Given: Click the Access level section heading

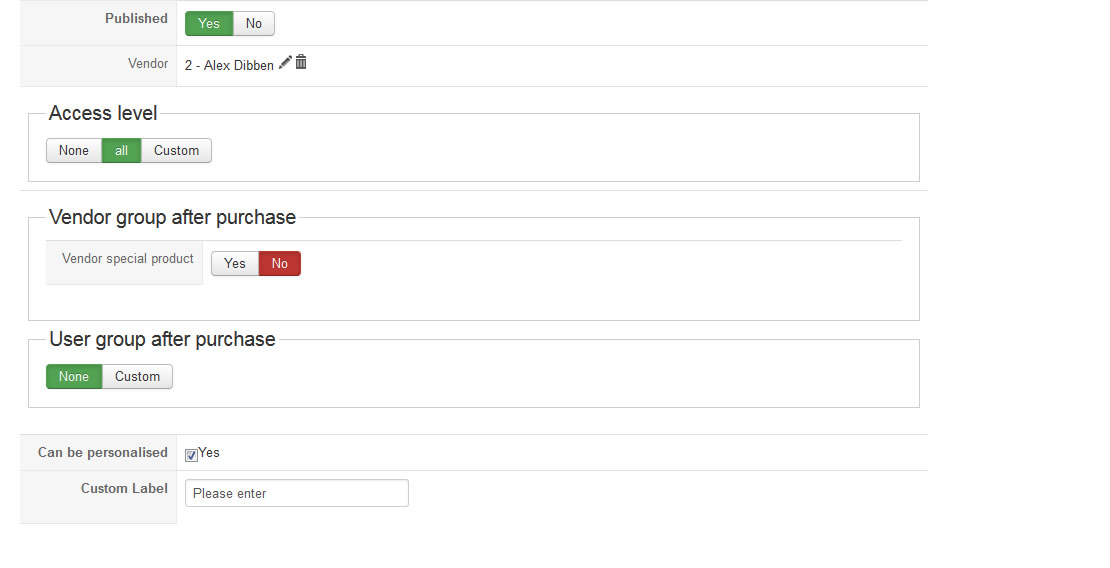Looking at the screenshot, I should click(103, 113).
